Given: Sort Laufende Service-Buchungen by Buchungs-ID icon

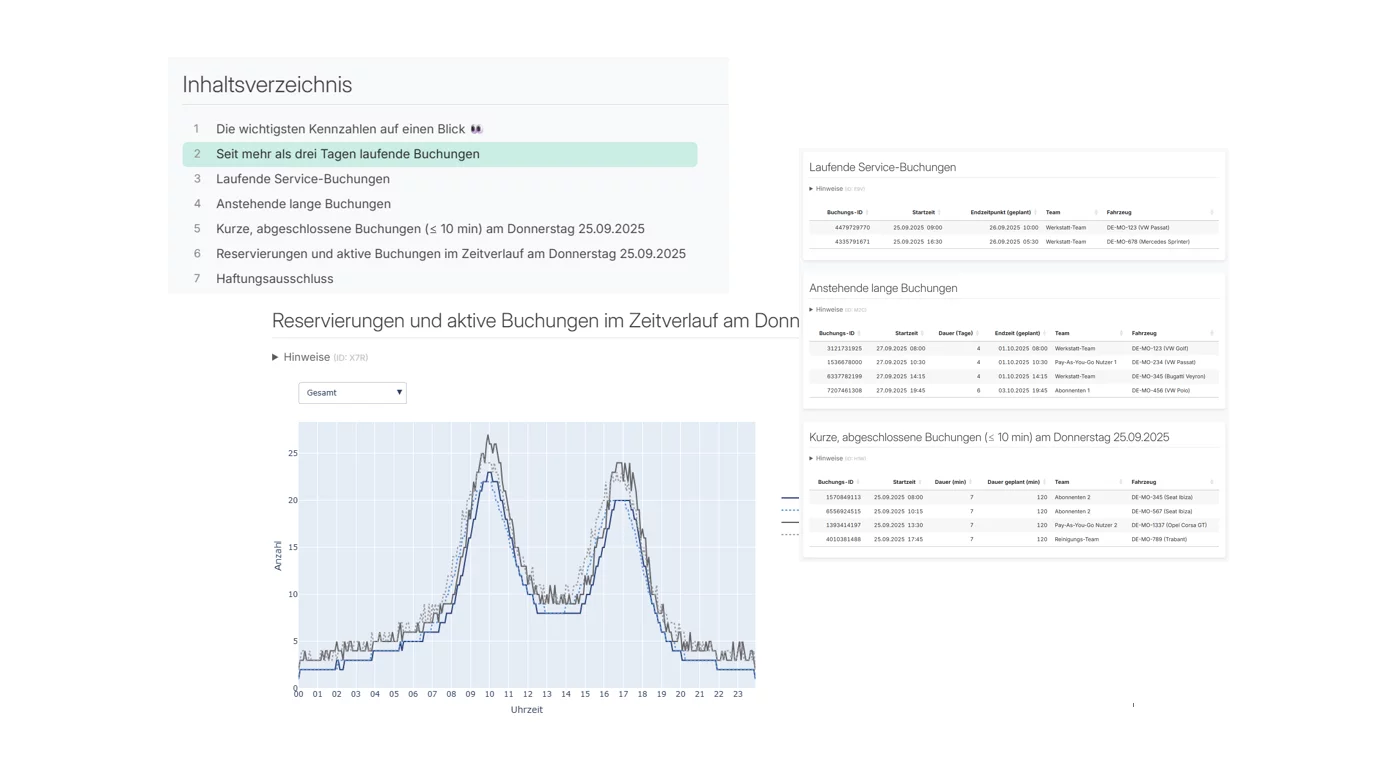Looking at the screenshot, I should tap(867, 213).
